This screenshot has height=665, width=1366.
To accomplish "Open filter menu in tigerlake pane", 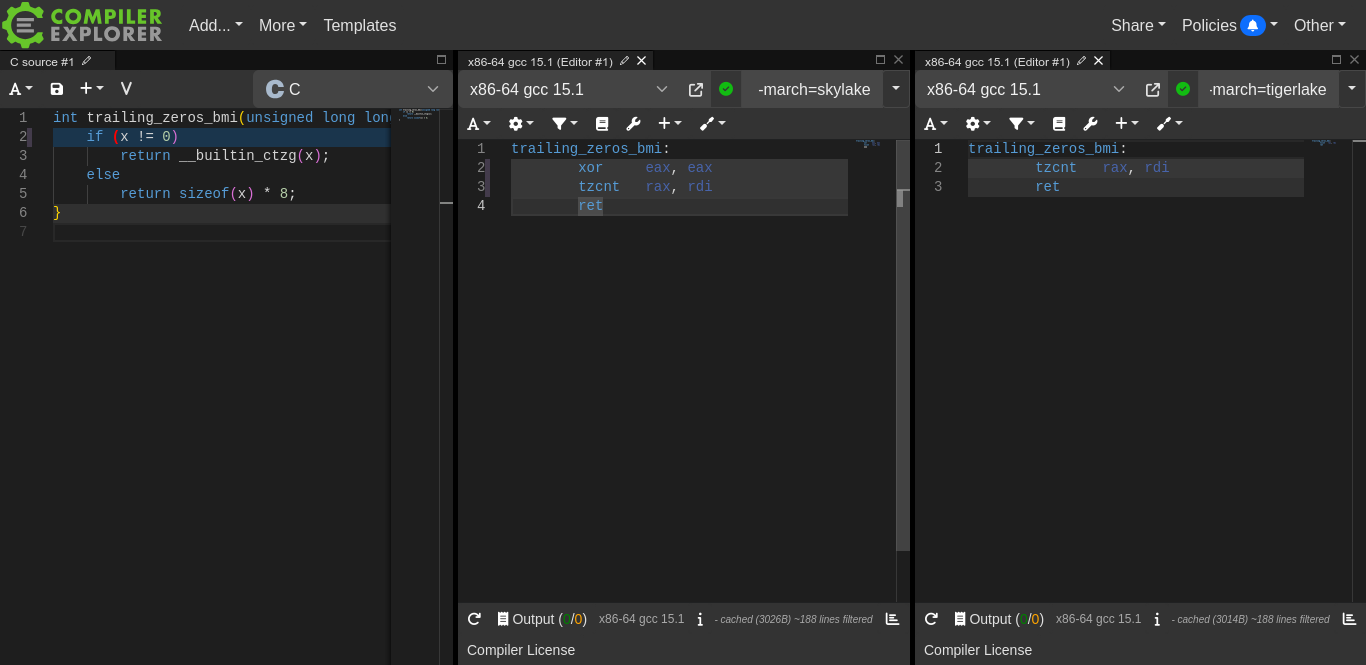I will (1022, 124).
